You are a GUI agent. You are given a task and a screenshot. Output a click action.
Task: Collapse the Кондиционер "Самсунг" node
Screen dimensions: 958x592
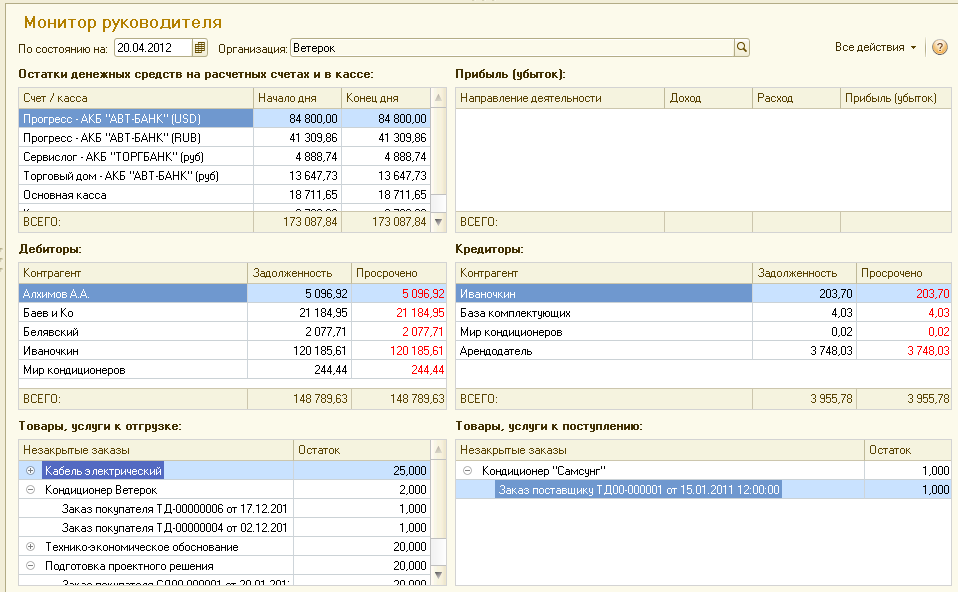pyautogui.click(x=467, y=470)
